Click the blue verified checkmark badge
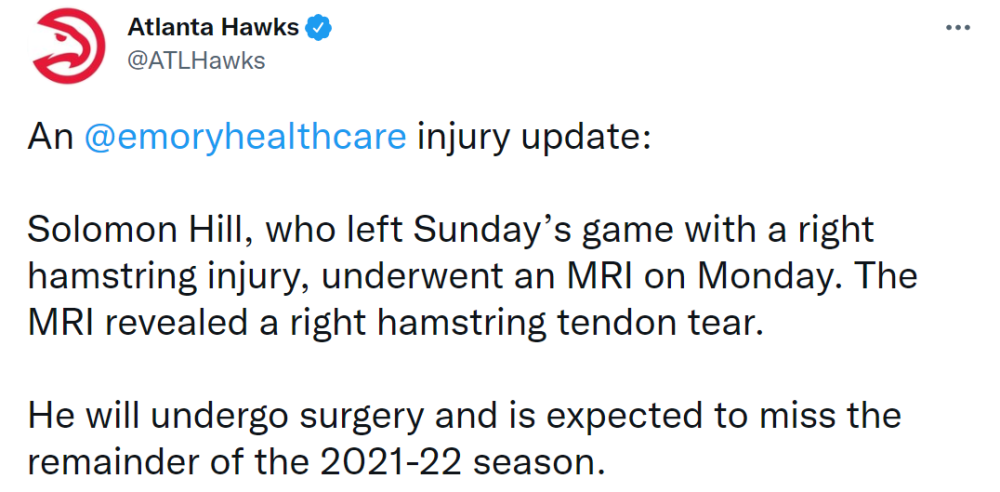Screen dimensions: 1000x492 coord(320,27)
